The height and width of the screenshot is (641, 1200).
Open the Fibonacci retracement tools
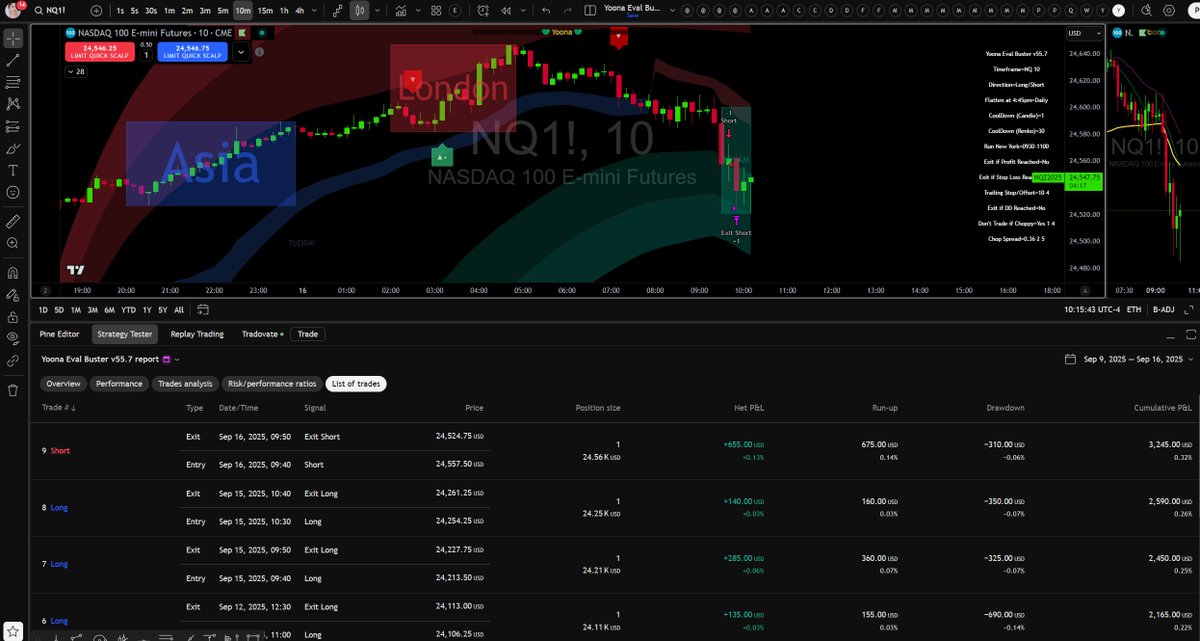[x=13, y=82]
